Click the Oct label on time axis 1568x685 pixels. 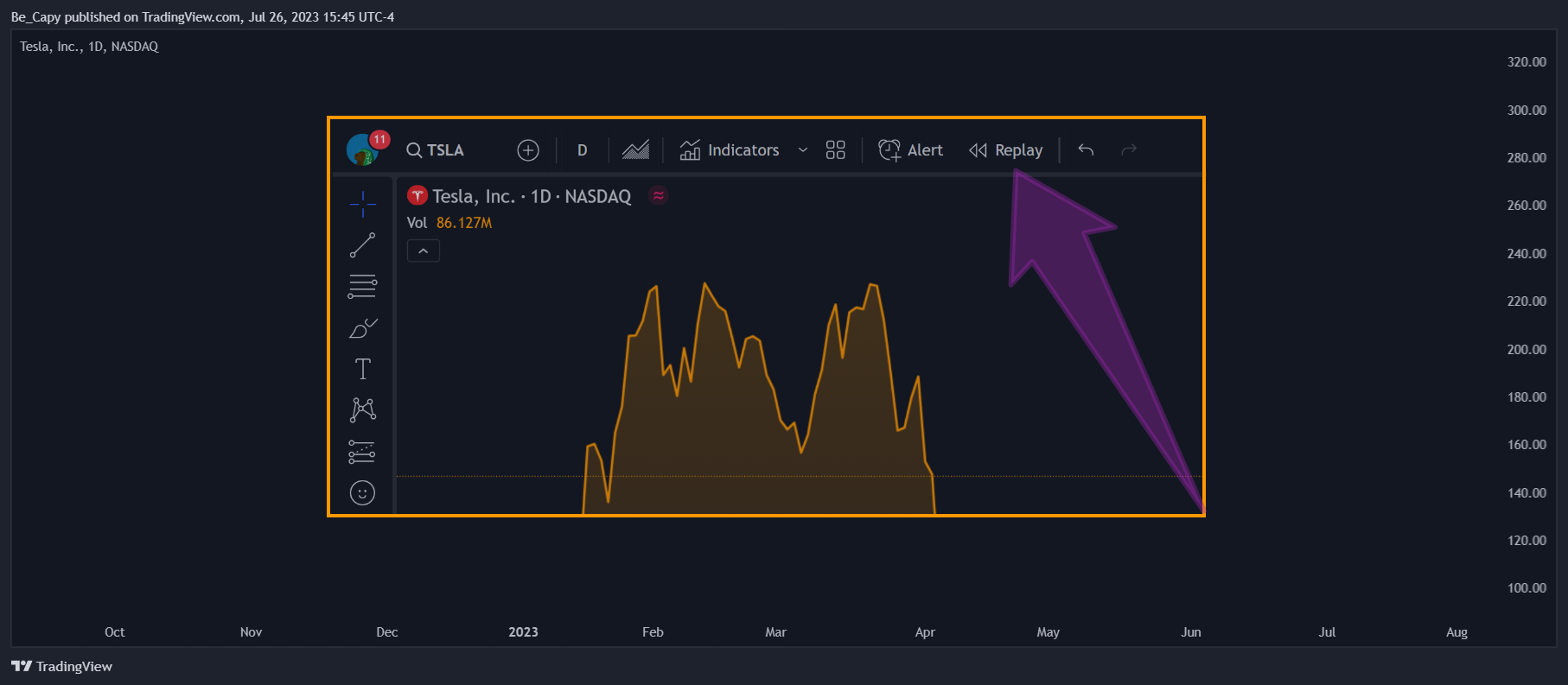point(115,632)
